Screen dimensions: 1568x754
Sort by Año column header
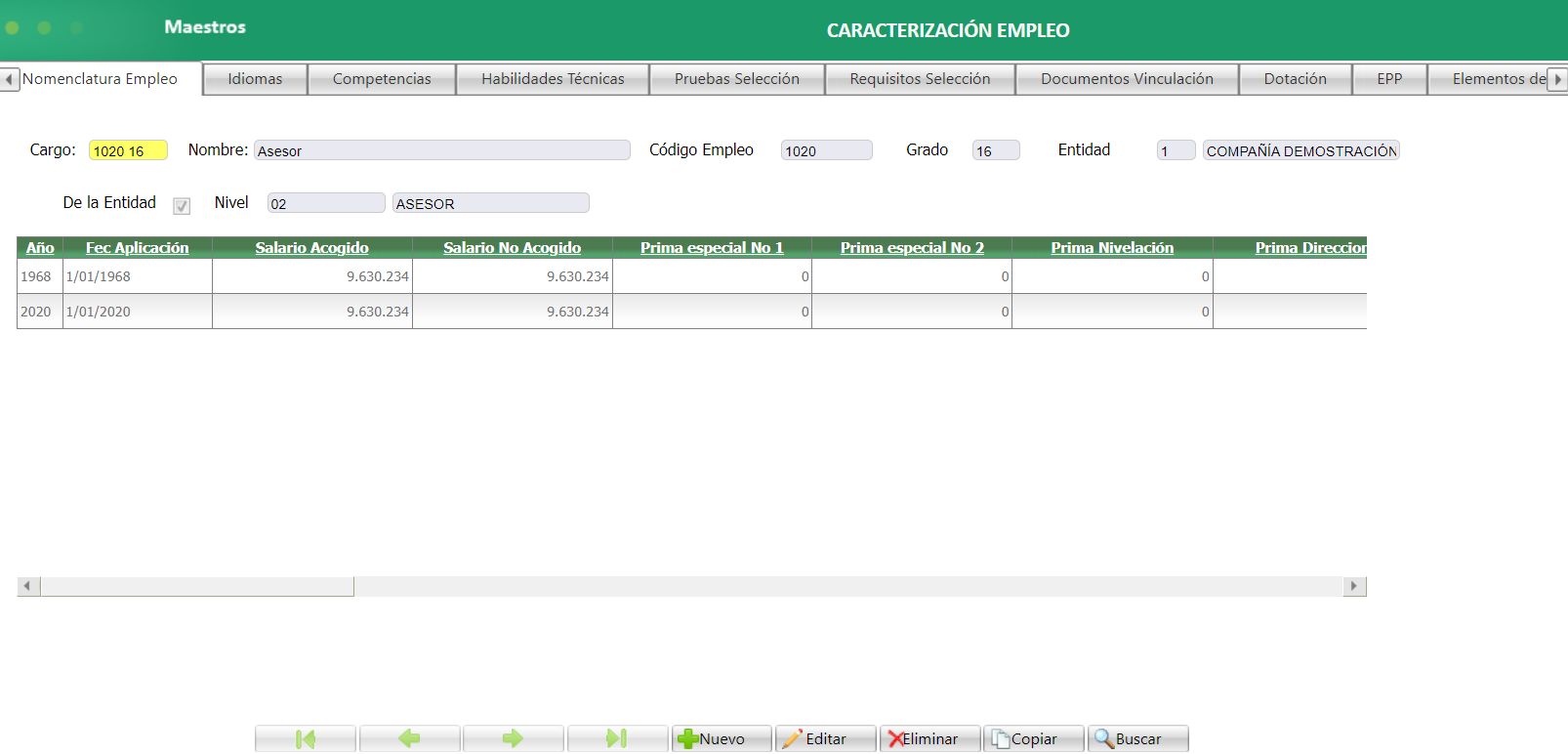coord(40,248)
